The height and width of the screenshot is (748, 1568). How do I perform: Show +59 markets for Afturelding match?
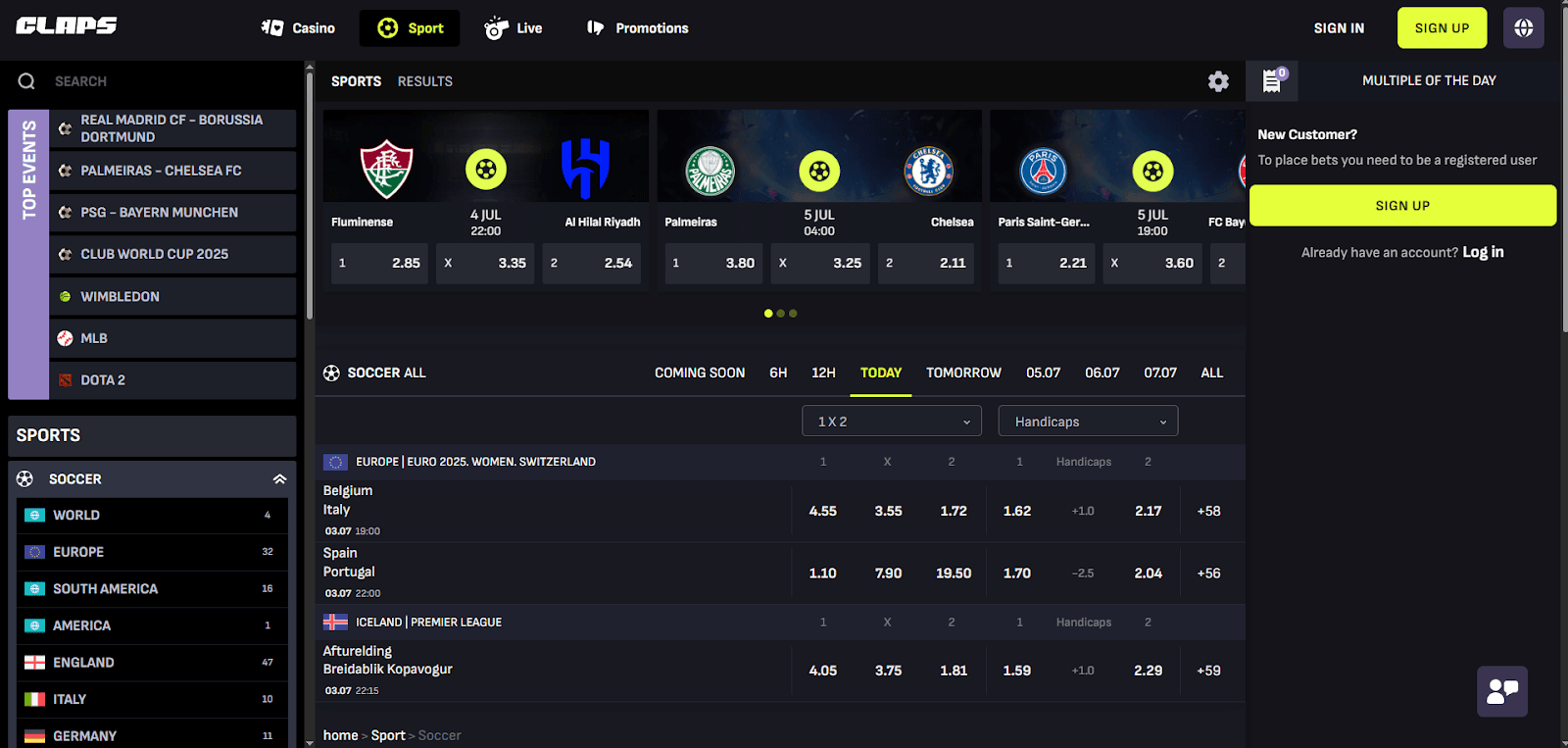1208,671
